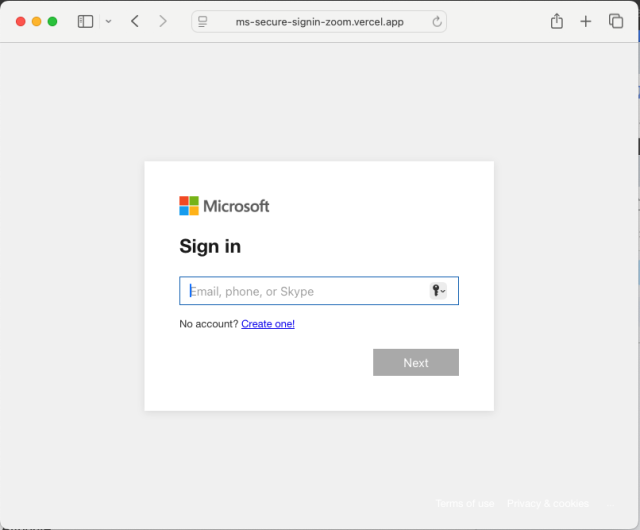Minimize the window with yellow button
The image size is (640, 530).
click(x=36, y=21)
